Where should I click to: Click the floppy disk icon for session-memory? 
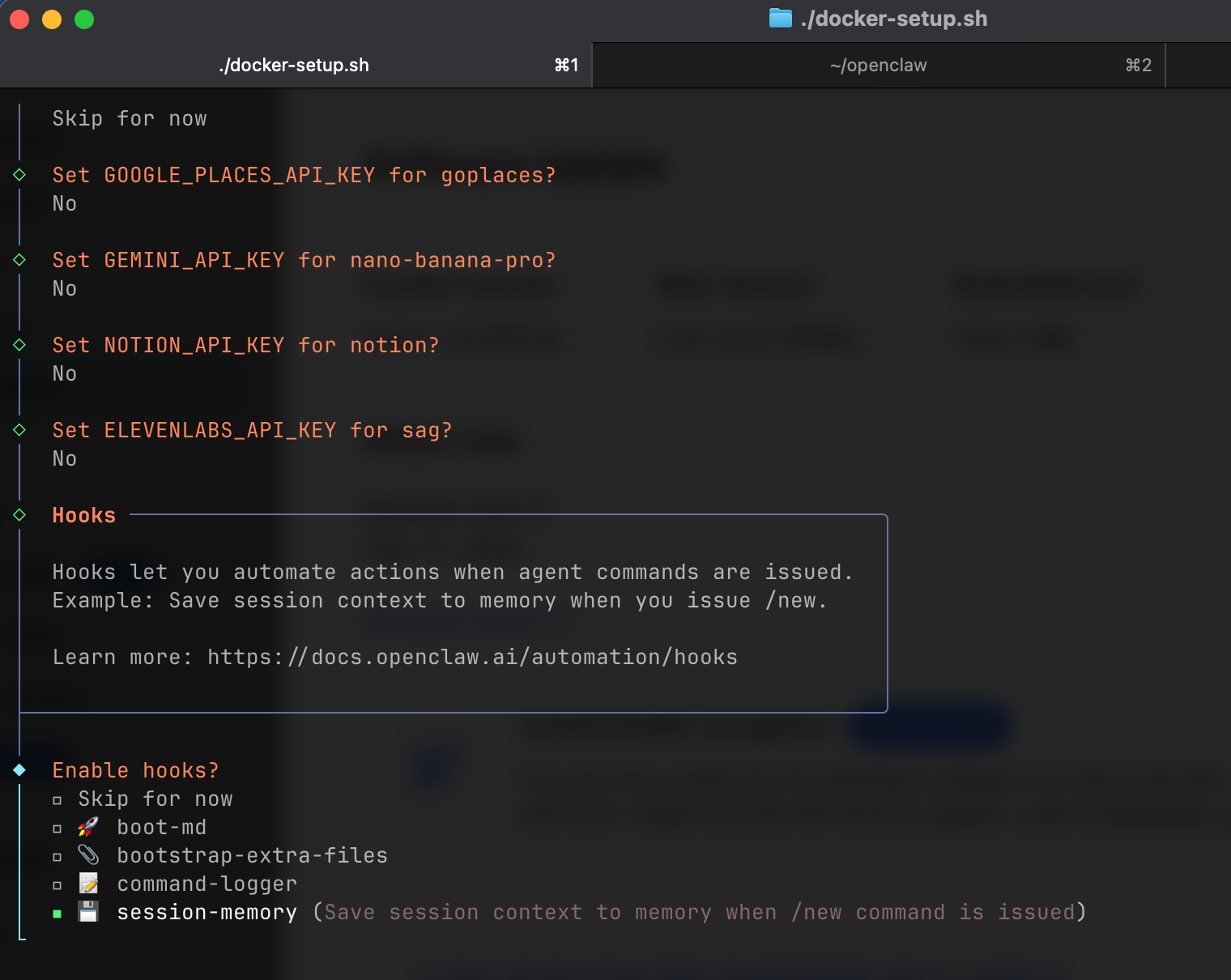(88, 912)
